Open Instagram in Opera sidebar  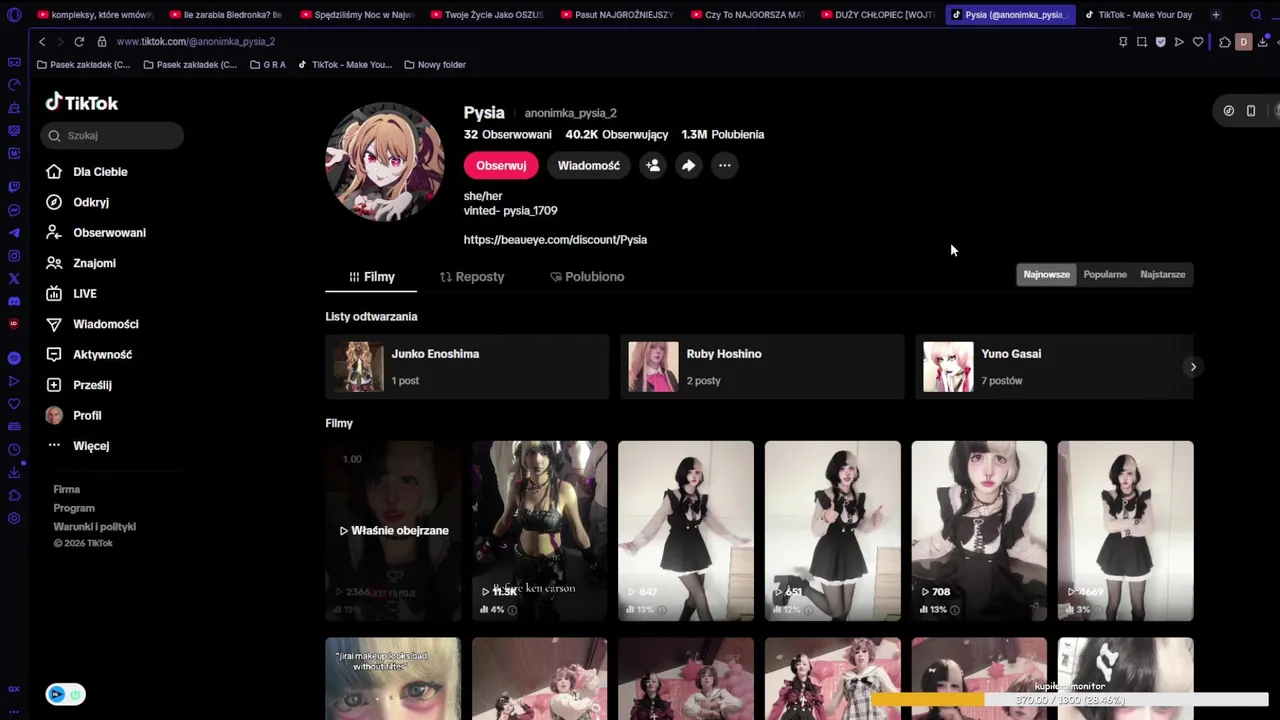(14, 256)
